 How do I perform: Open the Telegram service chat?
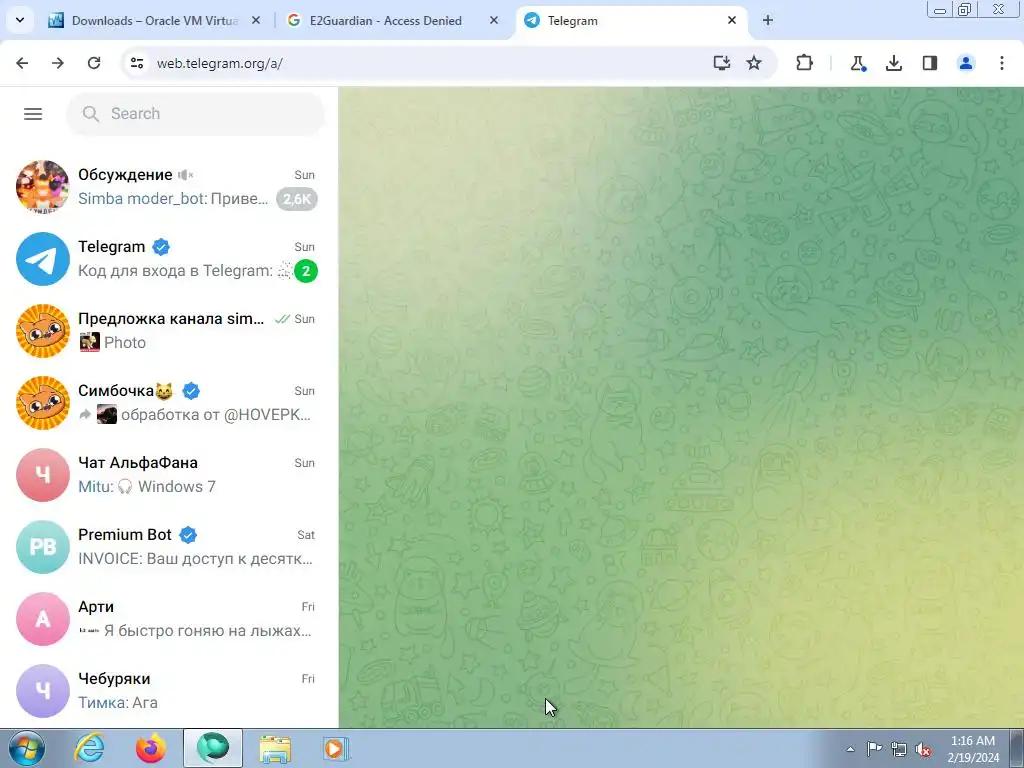pyautogui.click(x=168, y=259)
